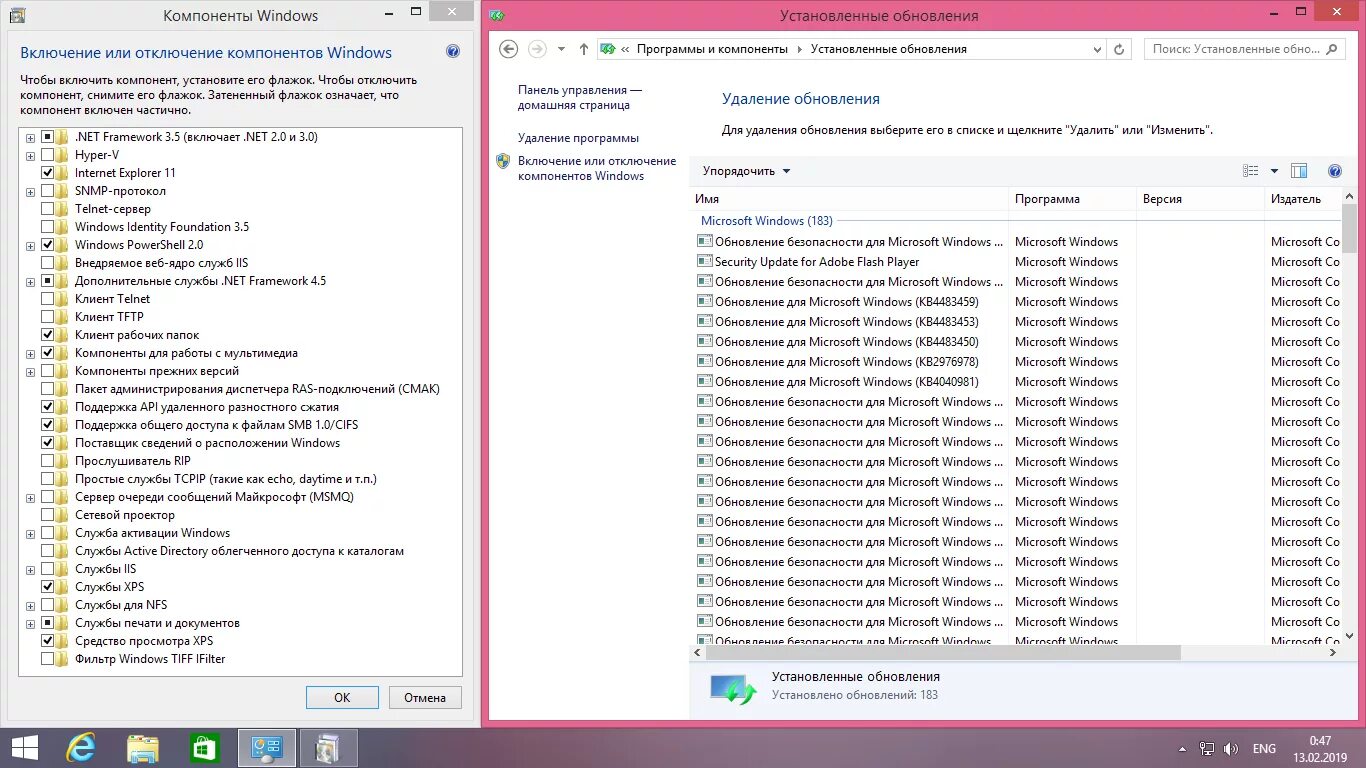Click folder icon next to Hyper-V
Image resolution: width=1366 pixels, height=768 pixels.
64,155
